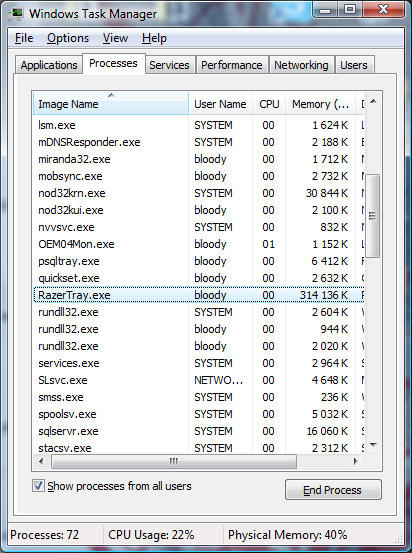Select rundll32.exe using 2 604 K memory
The width and height of the screenshot is (412, 553).
pos(199,312)
